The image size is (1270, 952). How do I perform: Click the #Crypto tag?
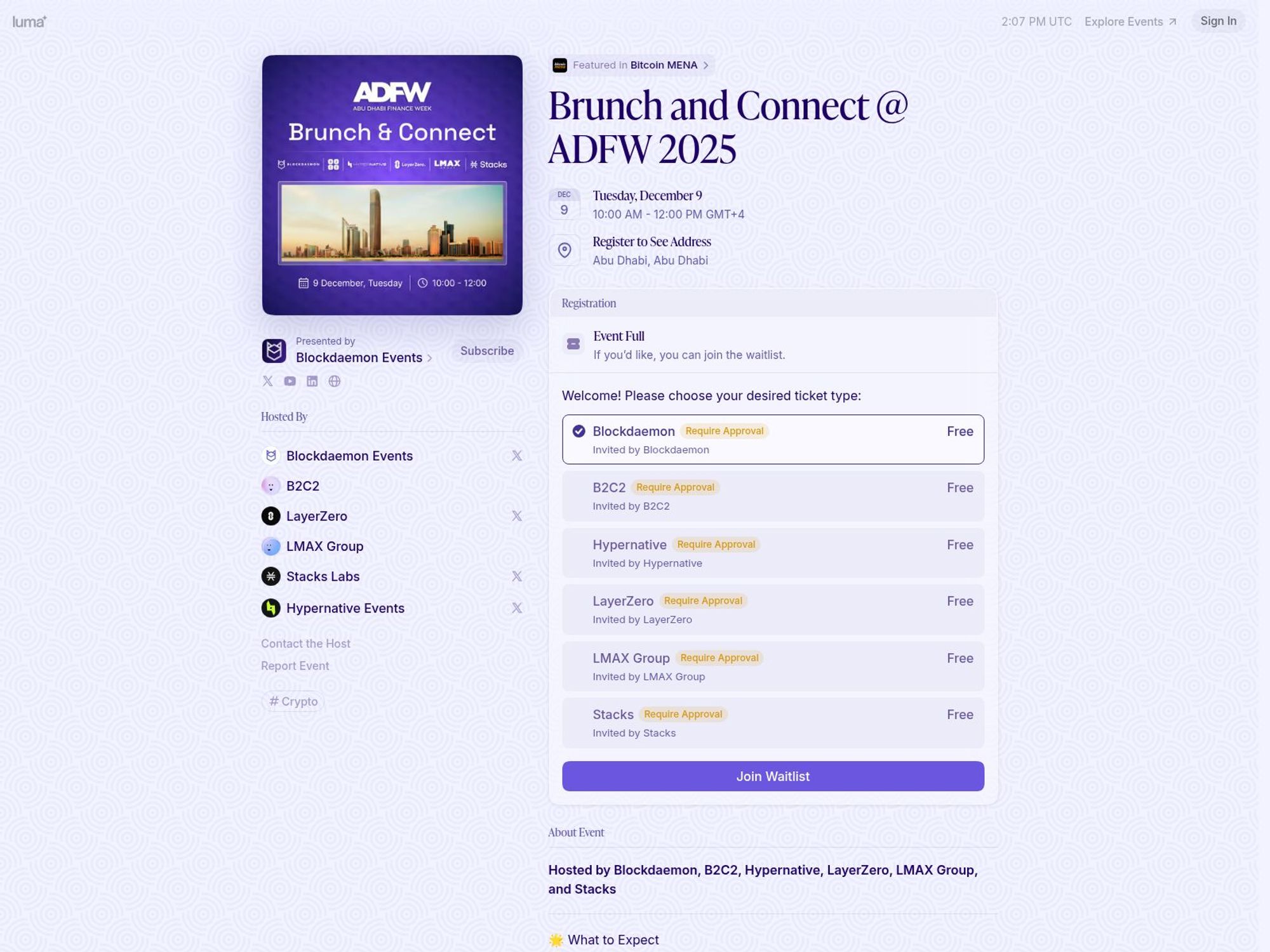click(293, 701)
